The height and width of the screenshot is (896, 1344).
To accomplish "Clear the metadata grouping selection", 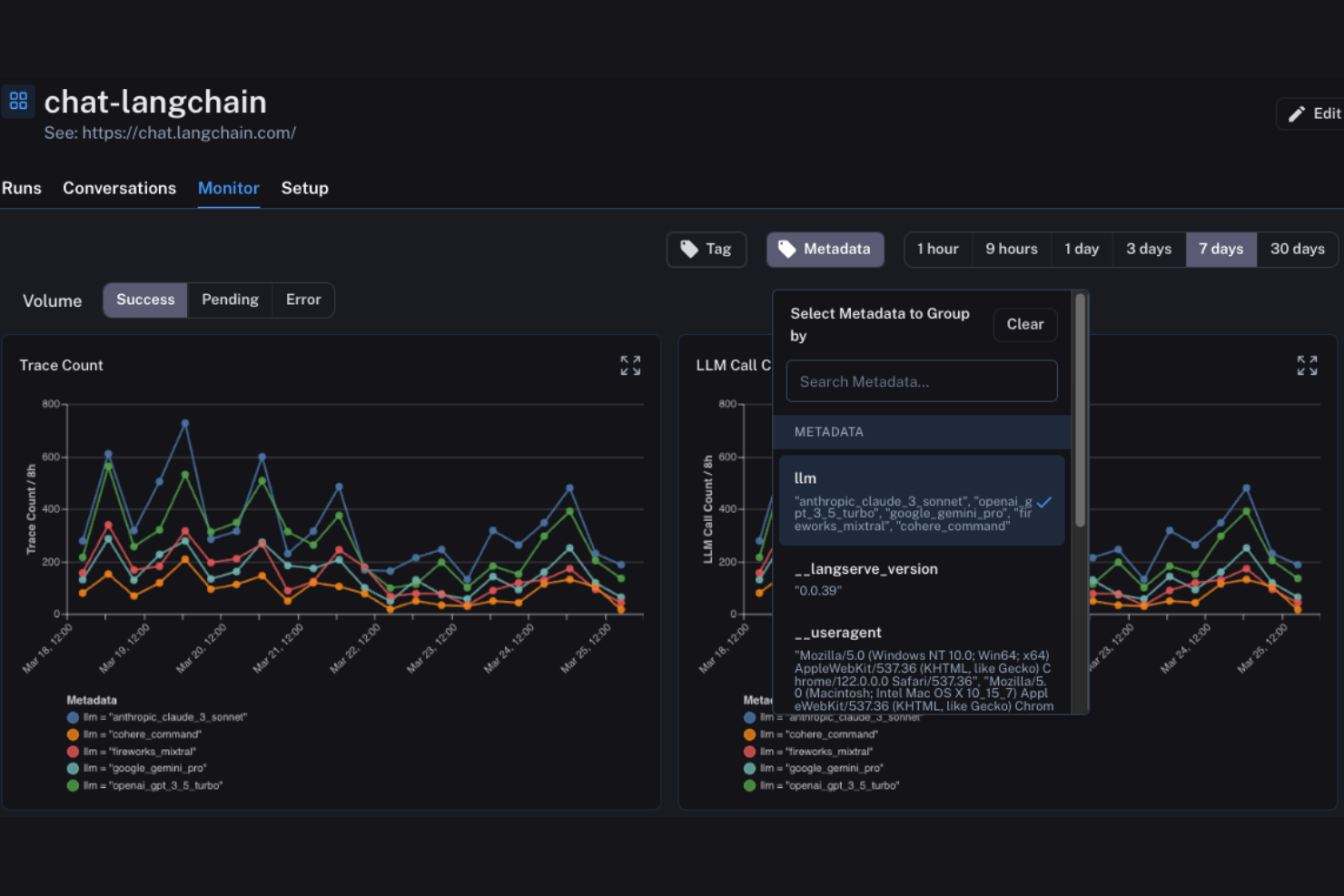I will pos(1025,324).
